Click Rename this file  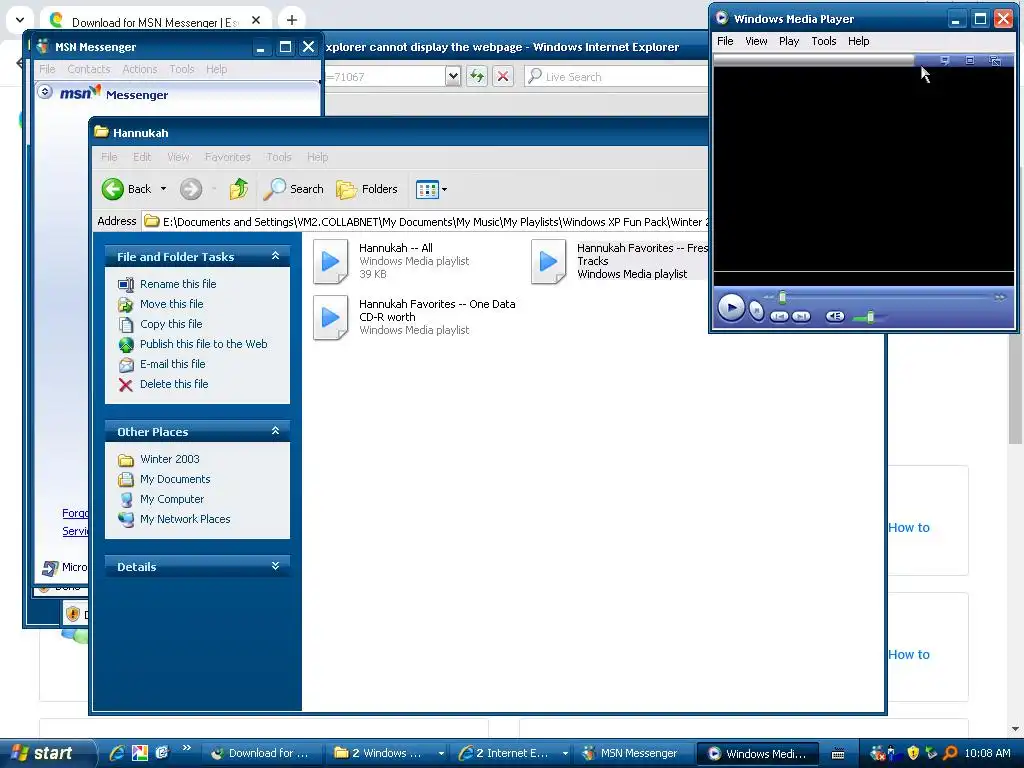coord(178,284)
